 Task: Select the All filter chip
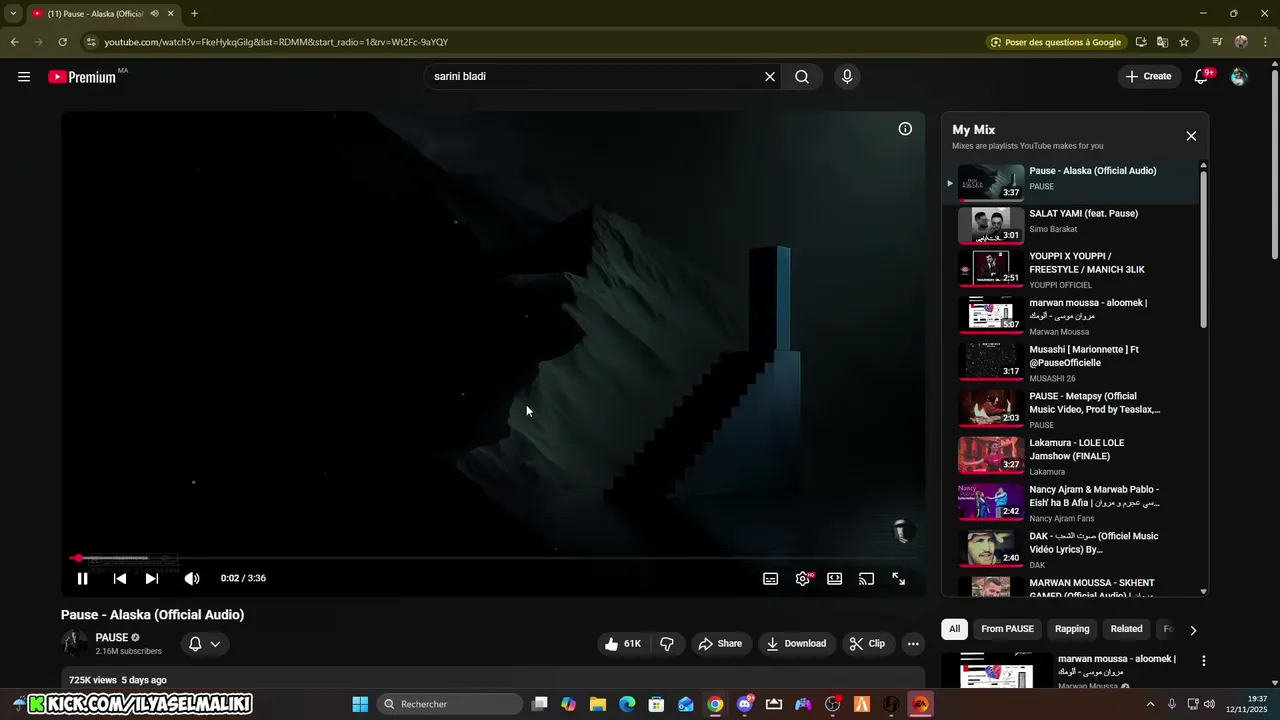click(x=955, y=629)
